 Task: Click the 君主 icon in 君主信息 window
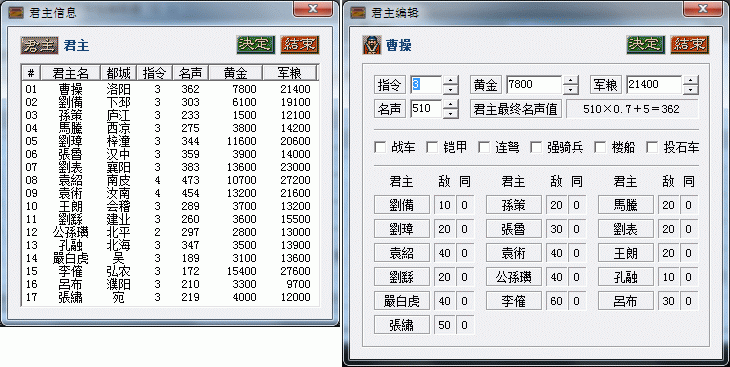(39, 45)
